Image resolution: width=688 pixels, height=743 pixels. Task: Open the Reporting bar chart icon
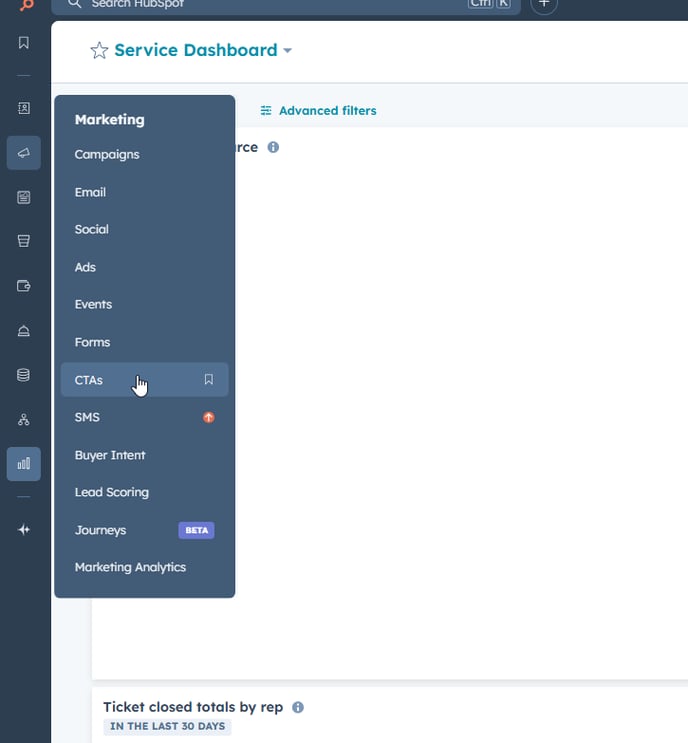(24, 464)
